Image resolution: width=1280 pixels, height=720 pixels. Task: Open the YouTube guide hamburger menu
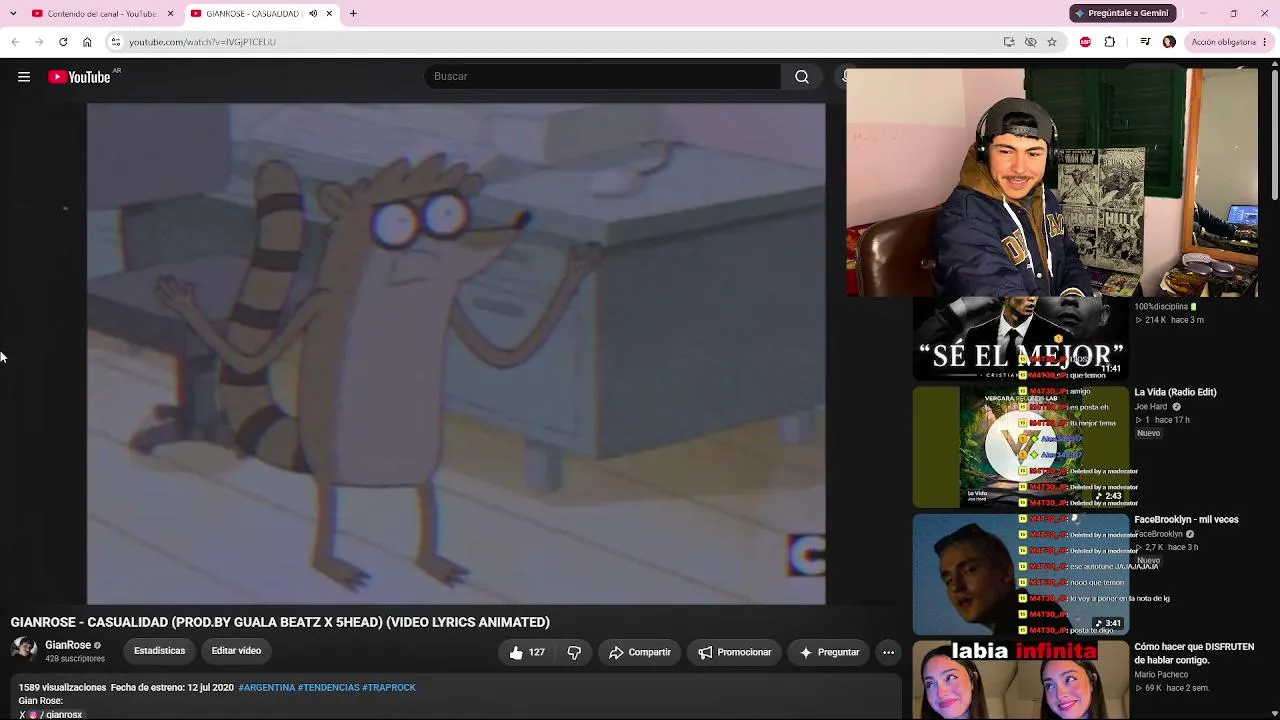(x=24, y=77)
